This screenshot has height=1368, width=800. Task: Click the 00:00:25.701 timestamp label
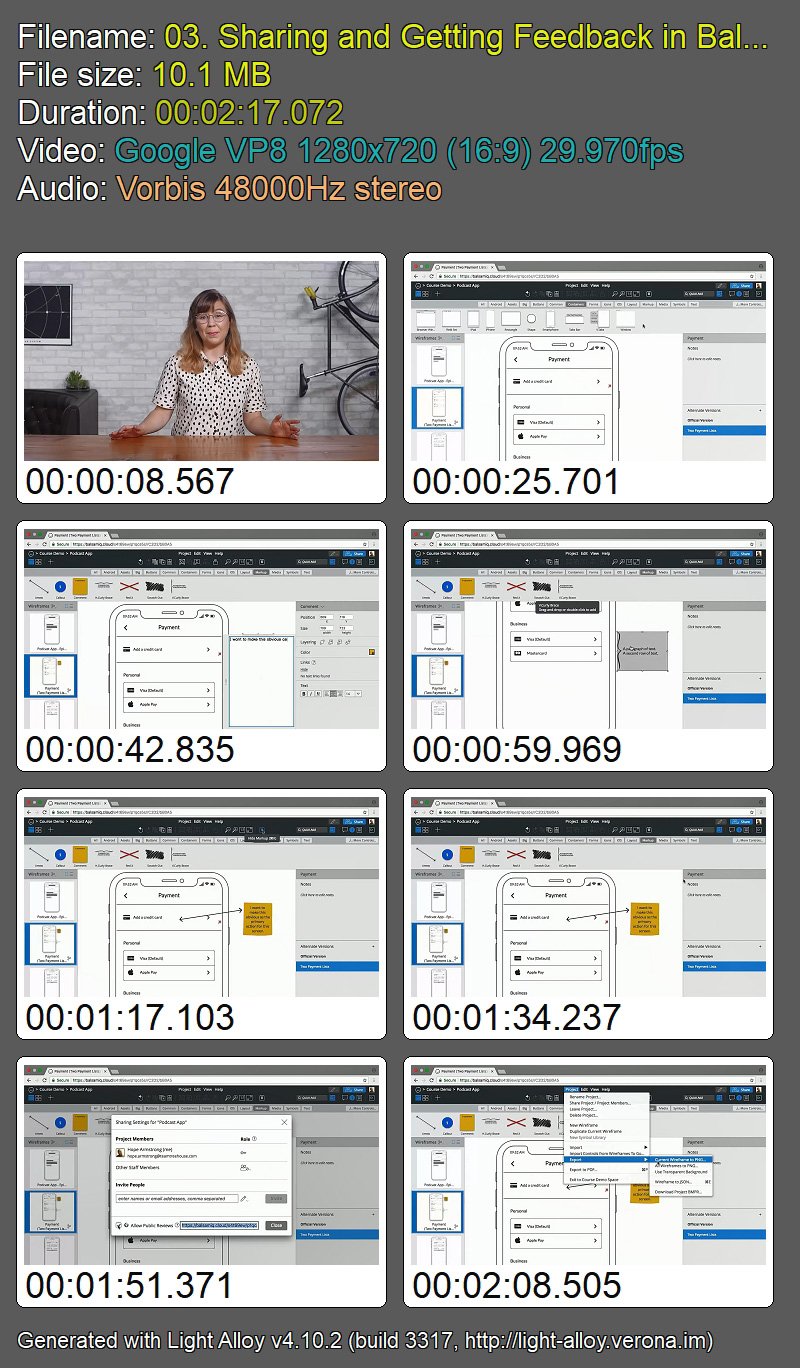tap(516, 482)
